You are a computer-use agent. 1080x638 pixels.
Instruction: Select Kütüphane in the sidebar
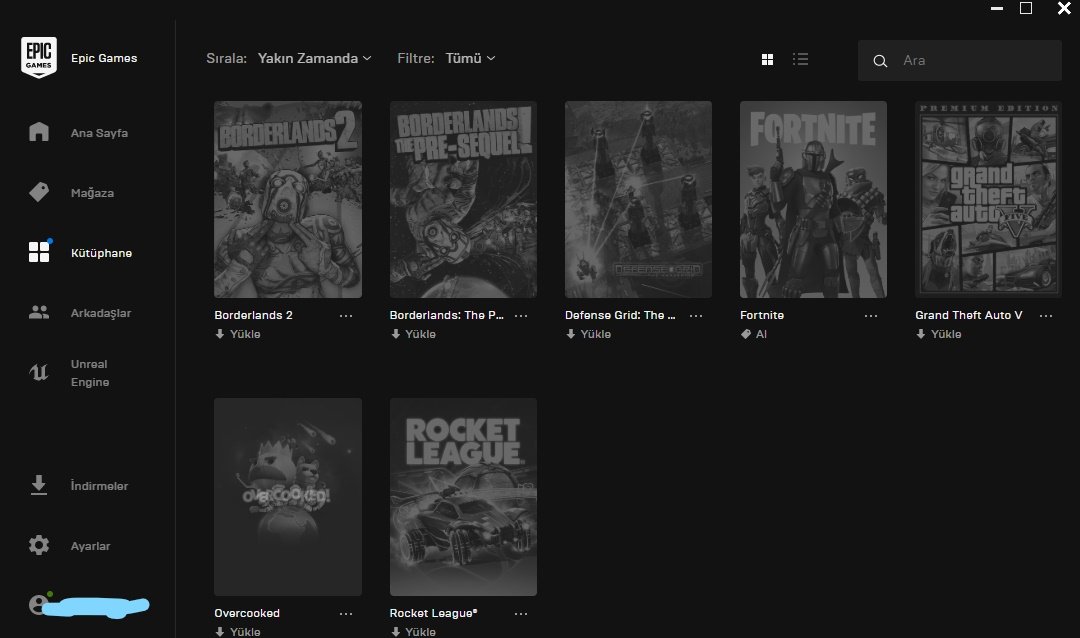click(x=101, y=253)
